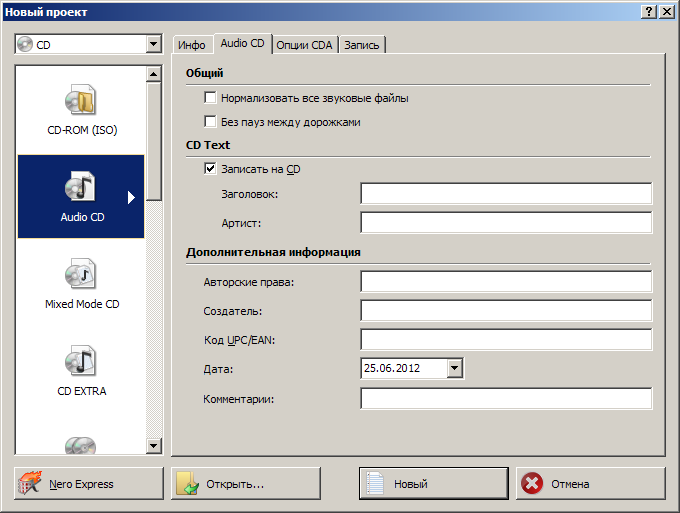Open the Запись tab
Viewport: 680px width, 513px height.
(x=362, y=45)
